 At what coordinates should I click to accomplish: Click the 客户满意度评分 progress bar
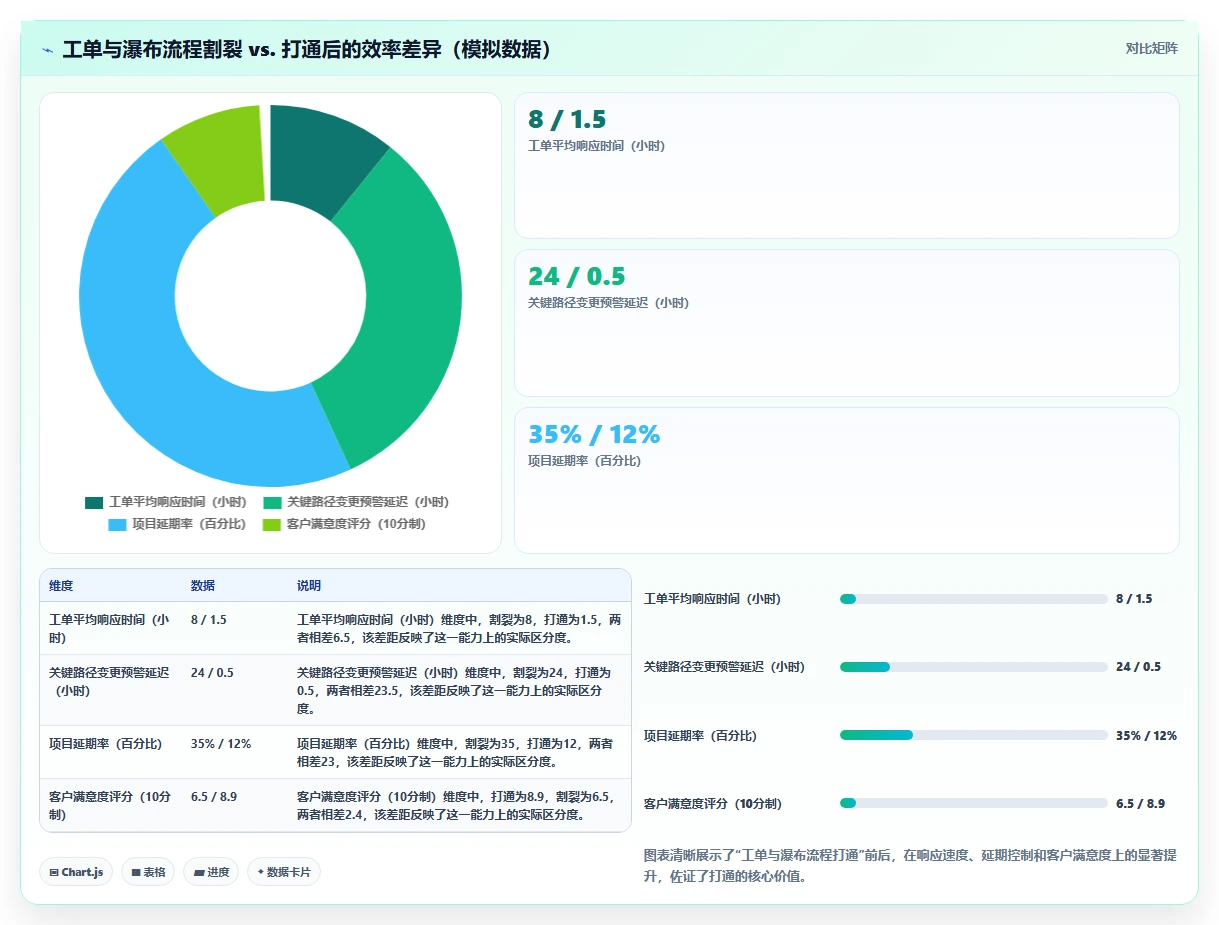coord(974,803)
